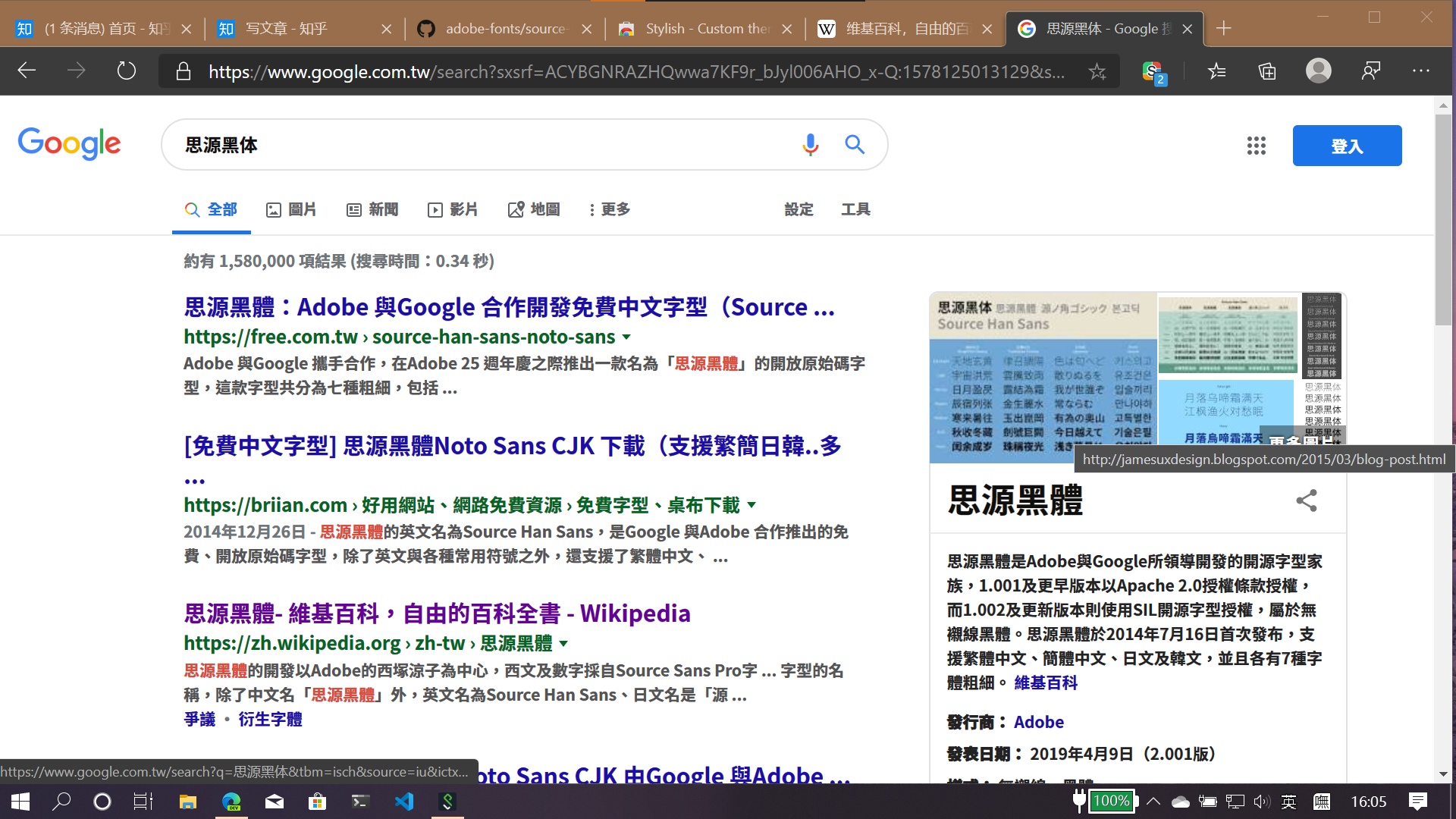
Task: Open the Google apps grid
Action: pos(1257,146)
